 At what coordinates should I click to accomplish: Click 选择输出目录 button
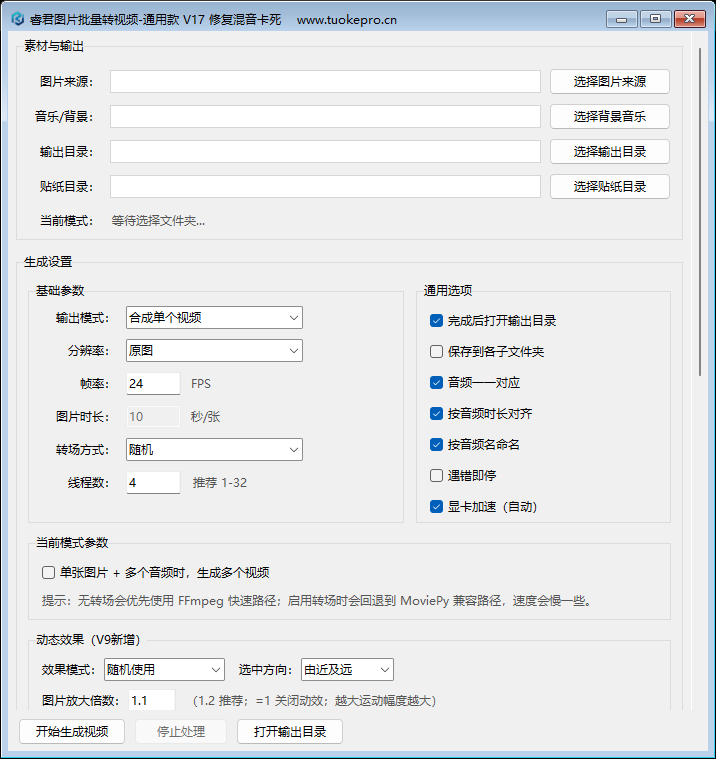[609, 152]
